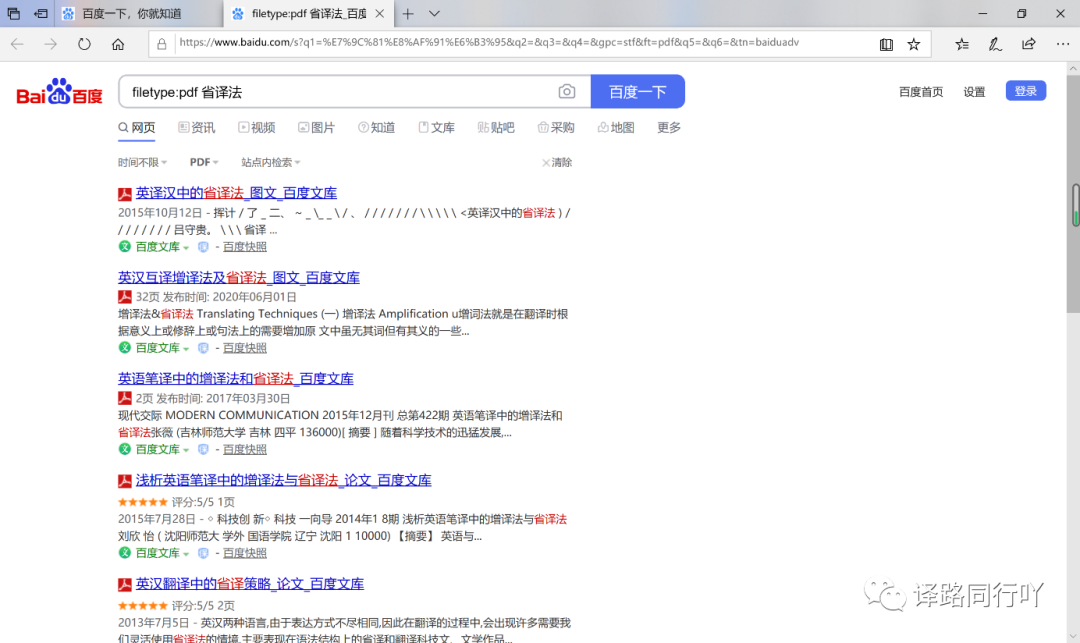The width and height of the screenshot is (1080, 643).
Task: Close the filetype:pdf 省译法 tab
Action: click(380, 14)
